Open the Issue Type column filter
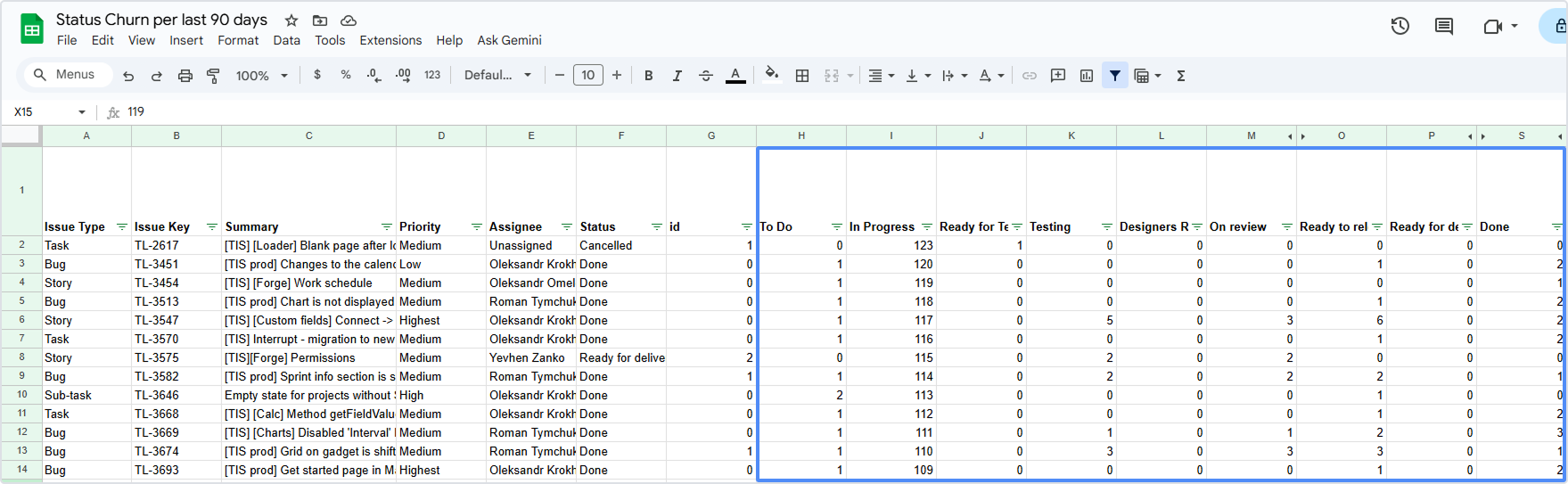This screenshot has height=484, width=1568. coord(122,227)
